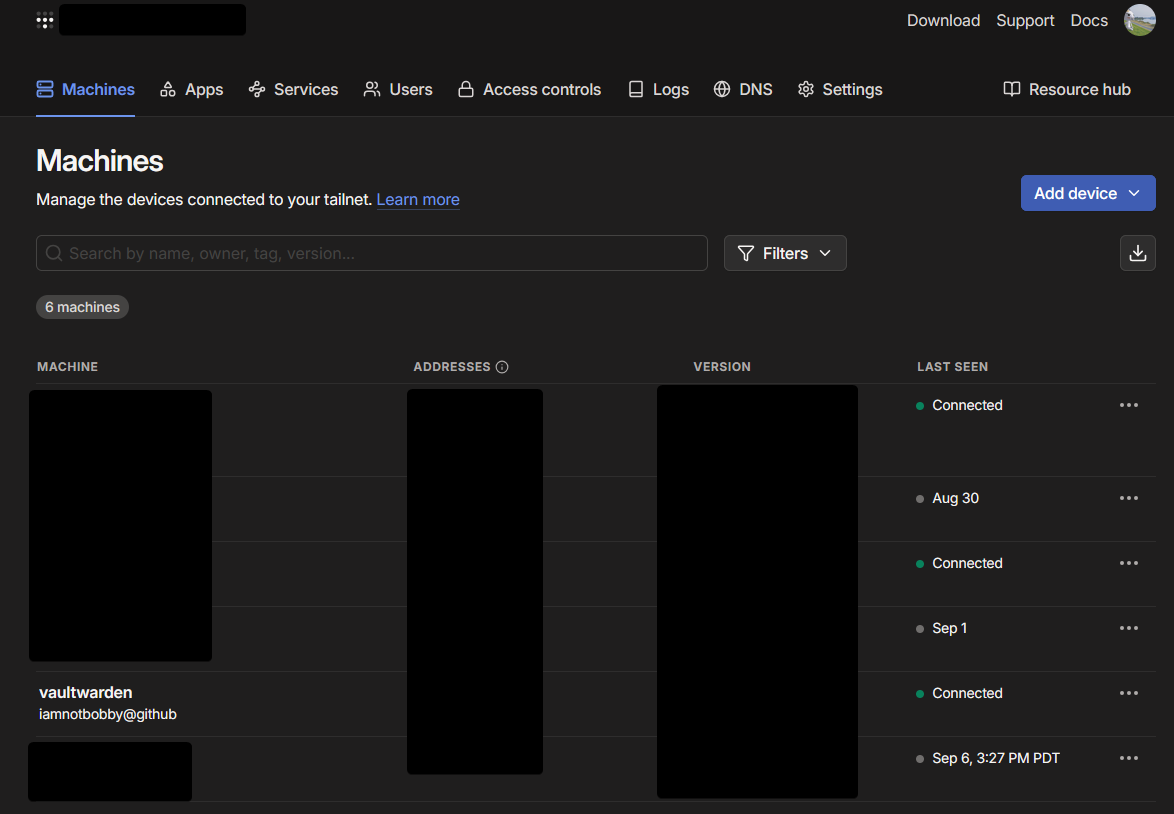
Task: Go to the Services tab
Action: pos(293,89)
